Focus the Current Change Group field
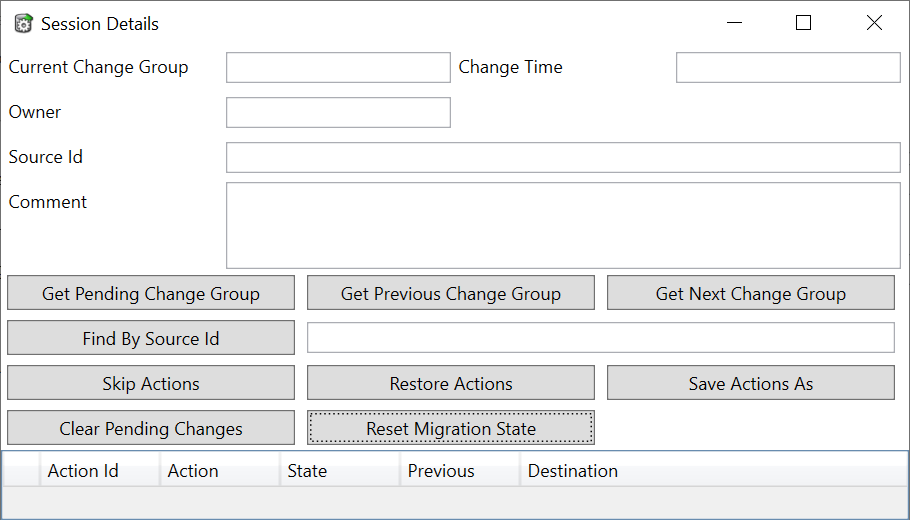 pyautogui.click(x=338, y=67)
